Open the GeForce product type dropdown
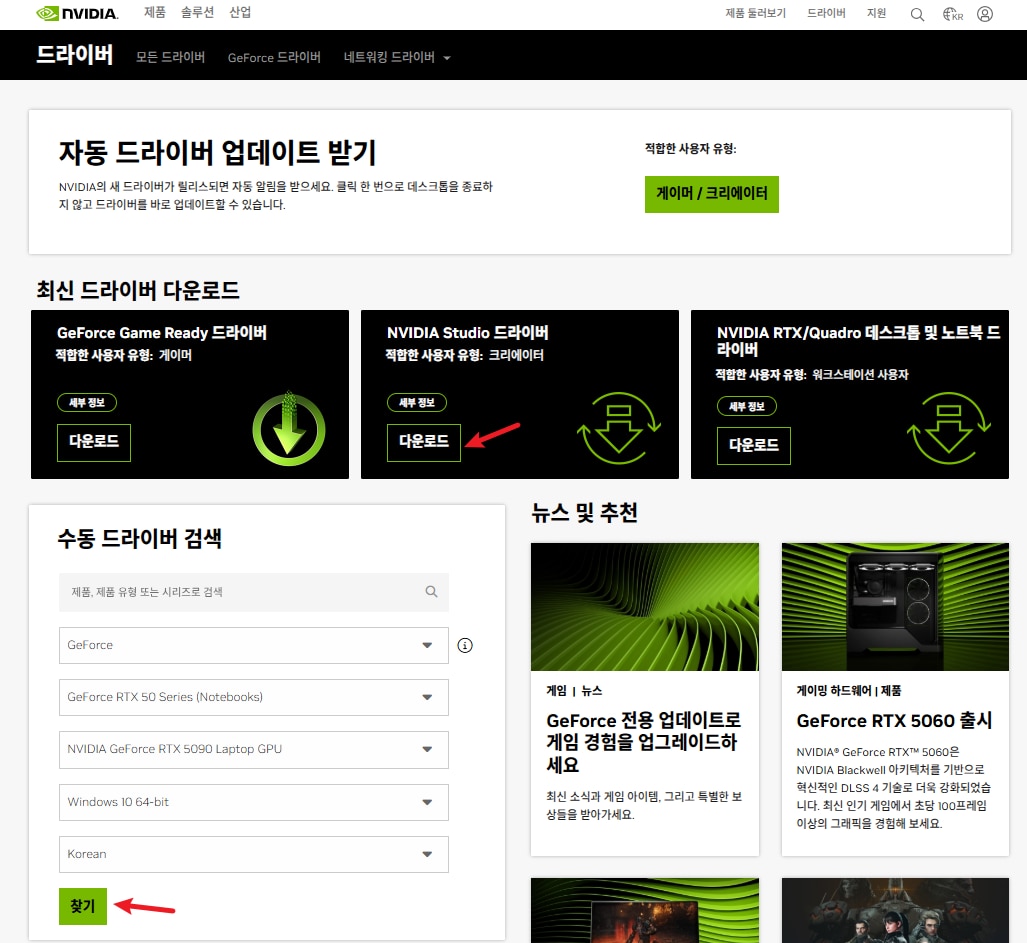 click(x=253, y=645)
